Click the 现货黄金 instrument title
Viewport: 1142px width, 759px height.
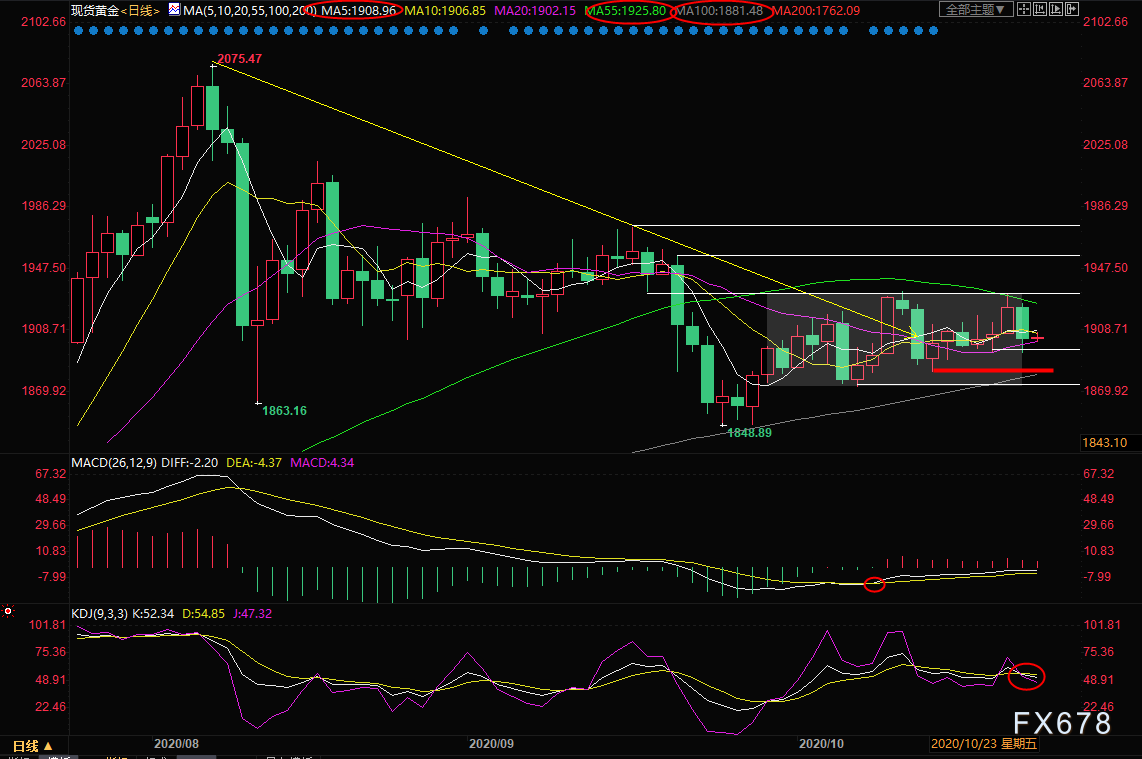[95, 10]
